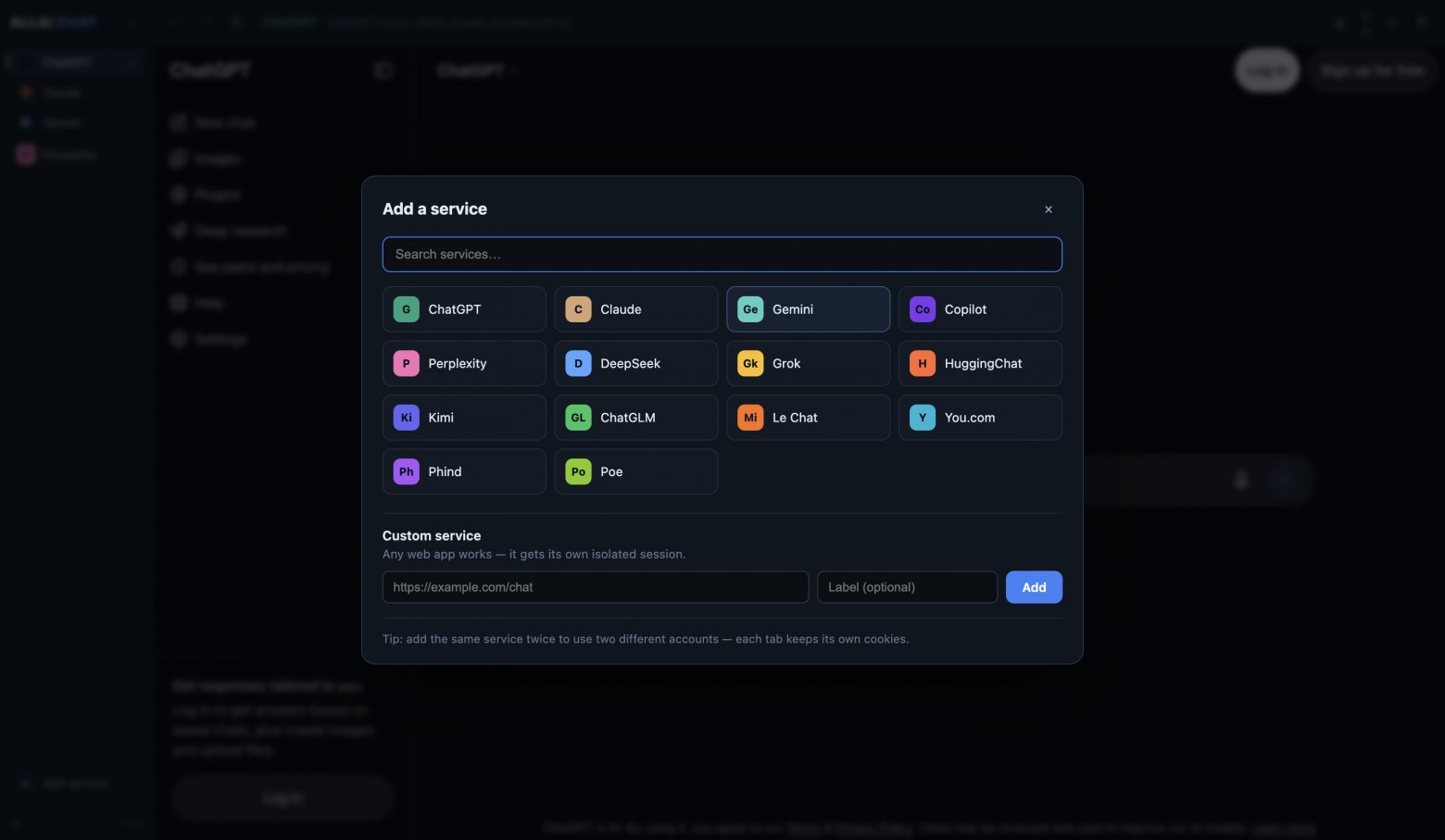Add the Copilot service
This screenshot has width=1445, height=840.
(980, 309)
